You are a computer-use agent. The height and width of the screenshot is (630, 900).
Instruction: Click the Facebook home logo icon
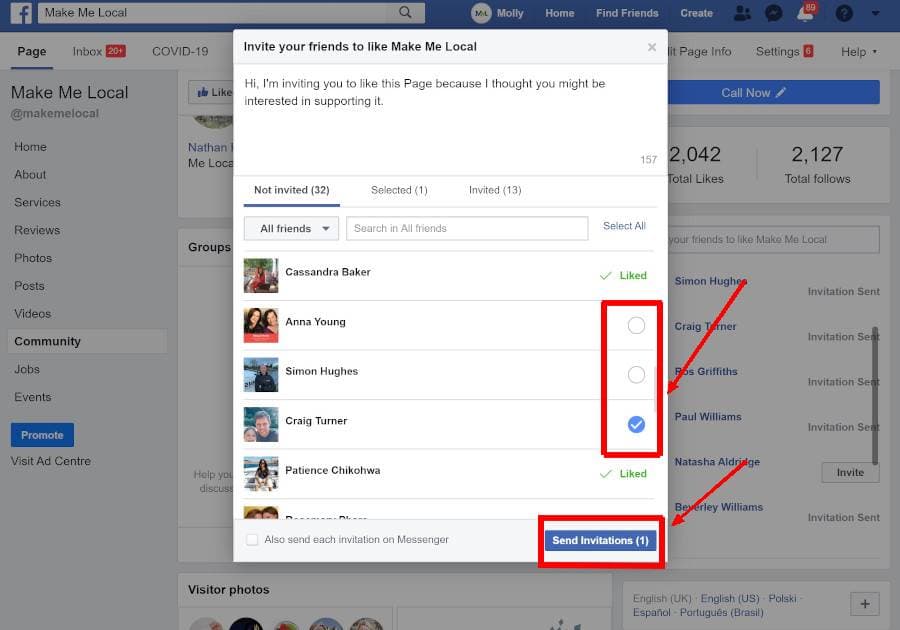click(19, 13)
